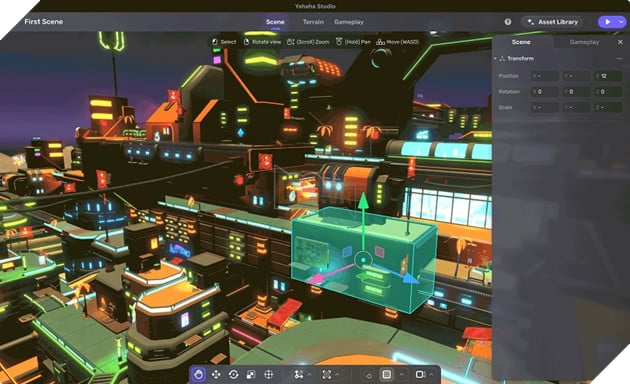
Task: Open the Transform section more options
Action: pos(620,59)
